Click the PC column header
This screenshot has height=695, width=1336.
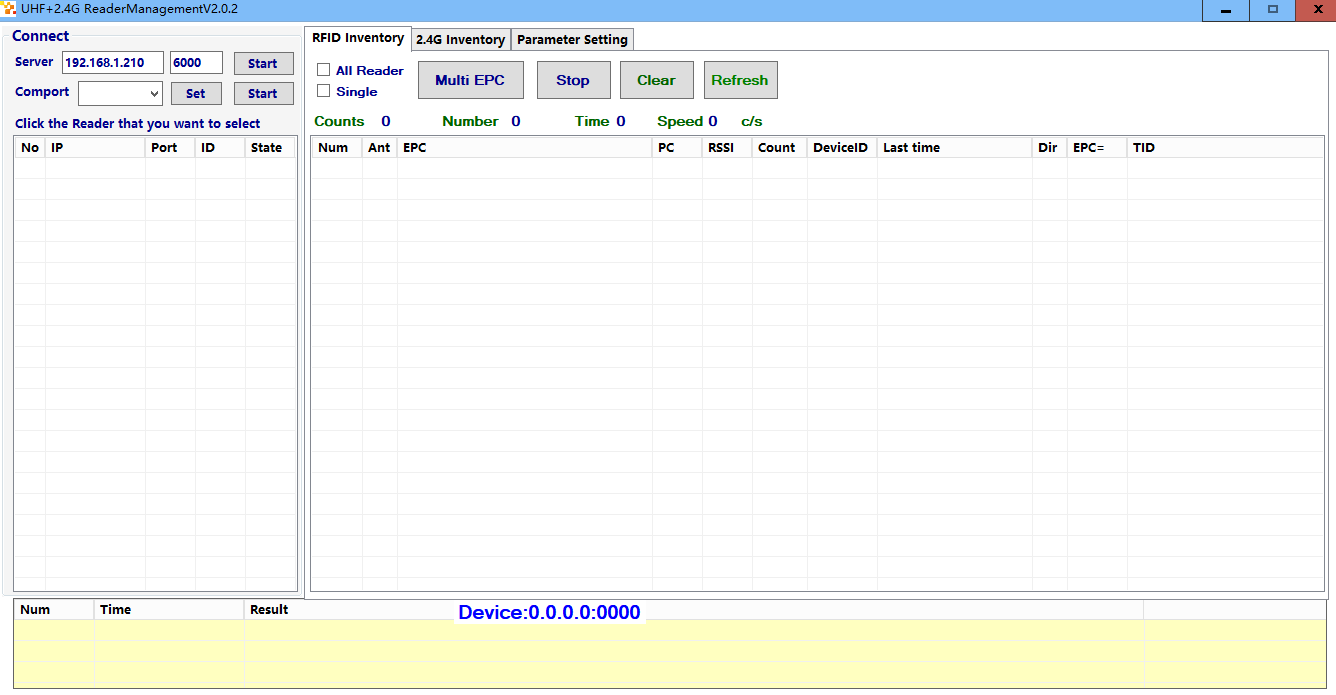click(677, 147)
